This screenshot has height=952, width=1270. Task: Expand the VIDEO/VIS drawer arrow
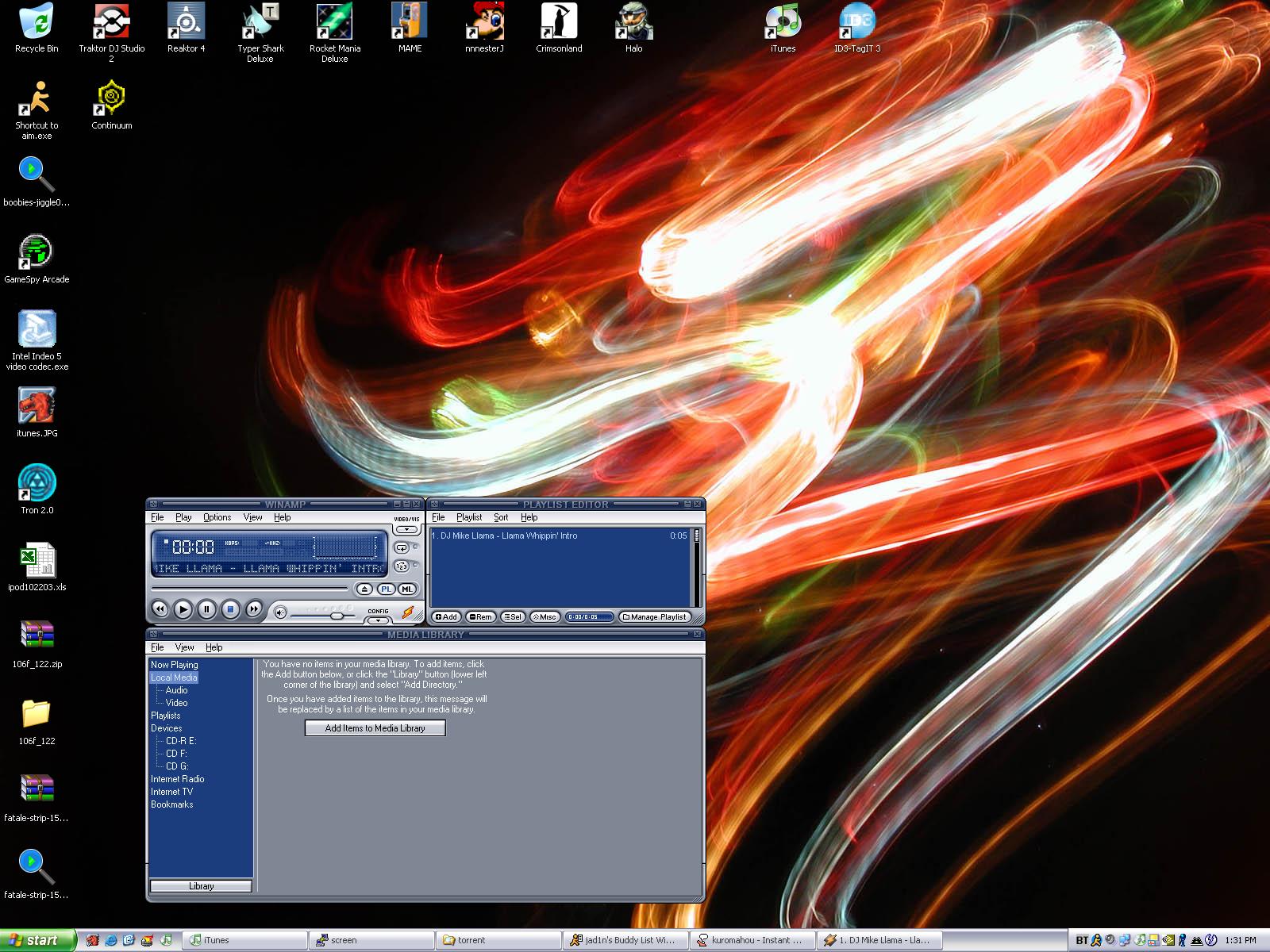click(406, 529)
